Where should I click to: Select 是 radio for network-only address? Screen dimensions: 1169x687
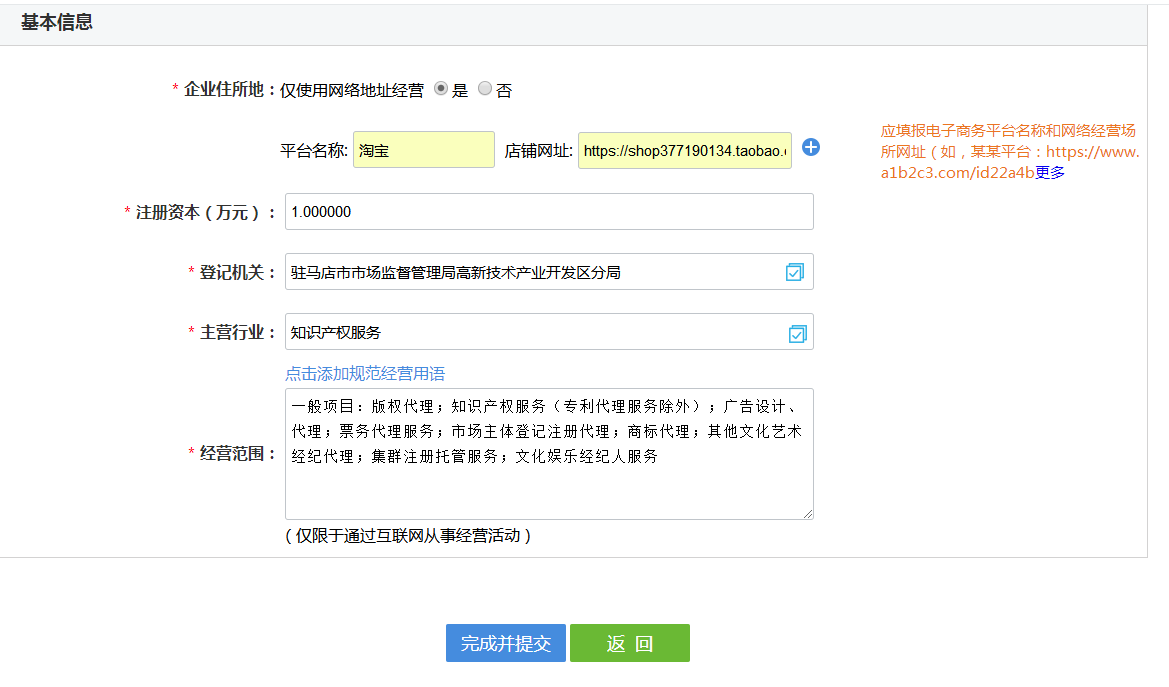pyautogui.click(x=441, y=89)
